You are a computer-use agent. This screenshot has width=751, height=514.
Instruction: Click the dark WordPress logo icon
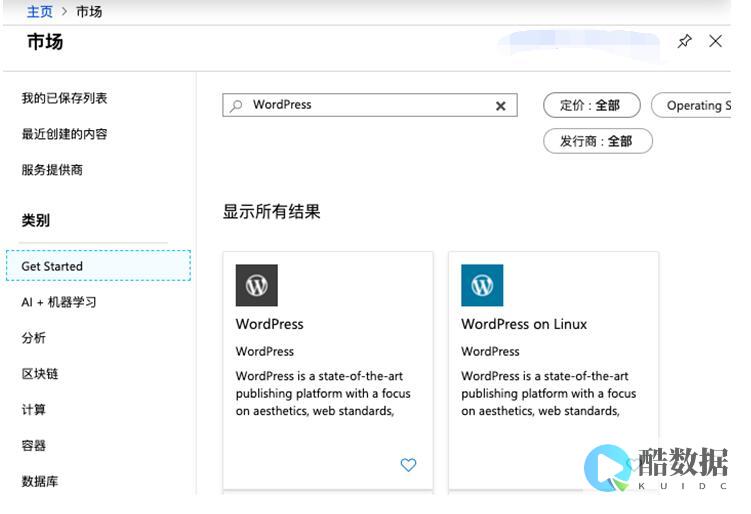click(256, 285)
